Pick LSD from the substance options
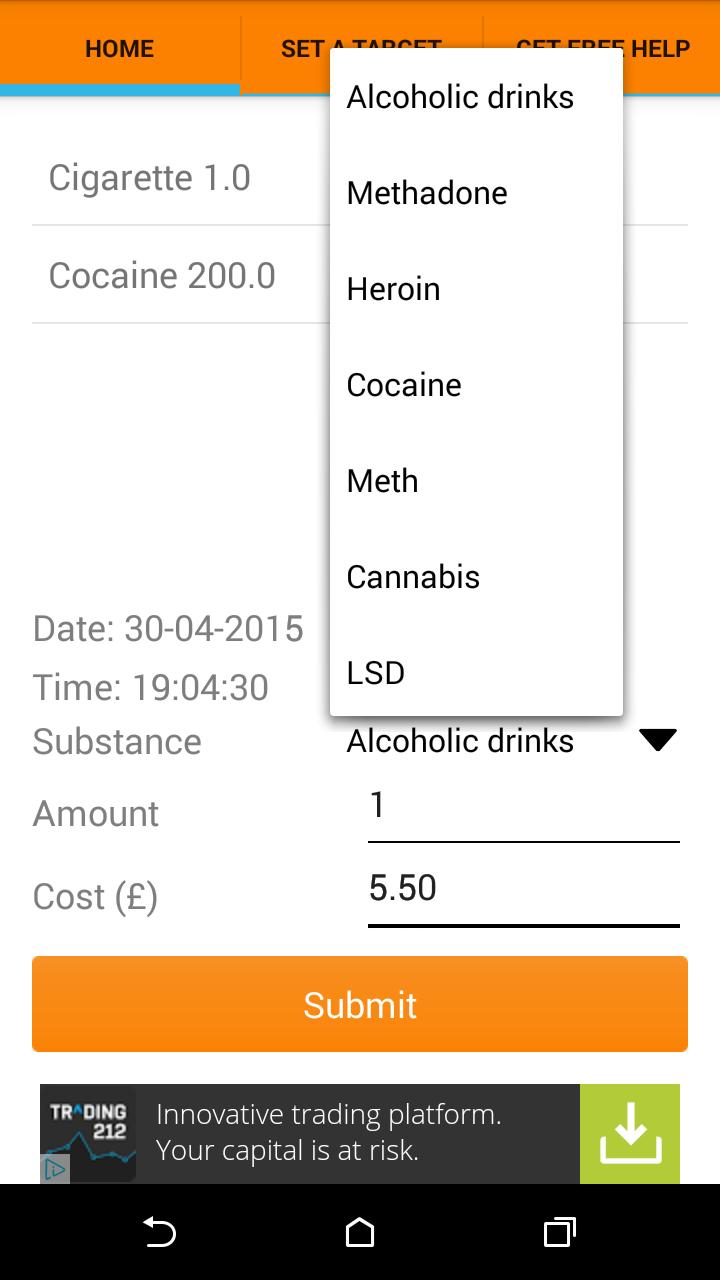The width and height of the screenshot is (720, 1280). click(476, 673)
